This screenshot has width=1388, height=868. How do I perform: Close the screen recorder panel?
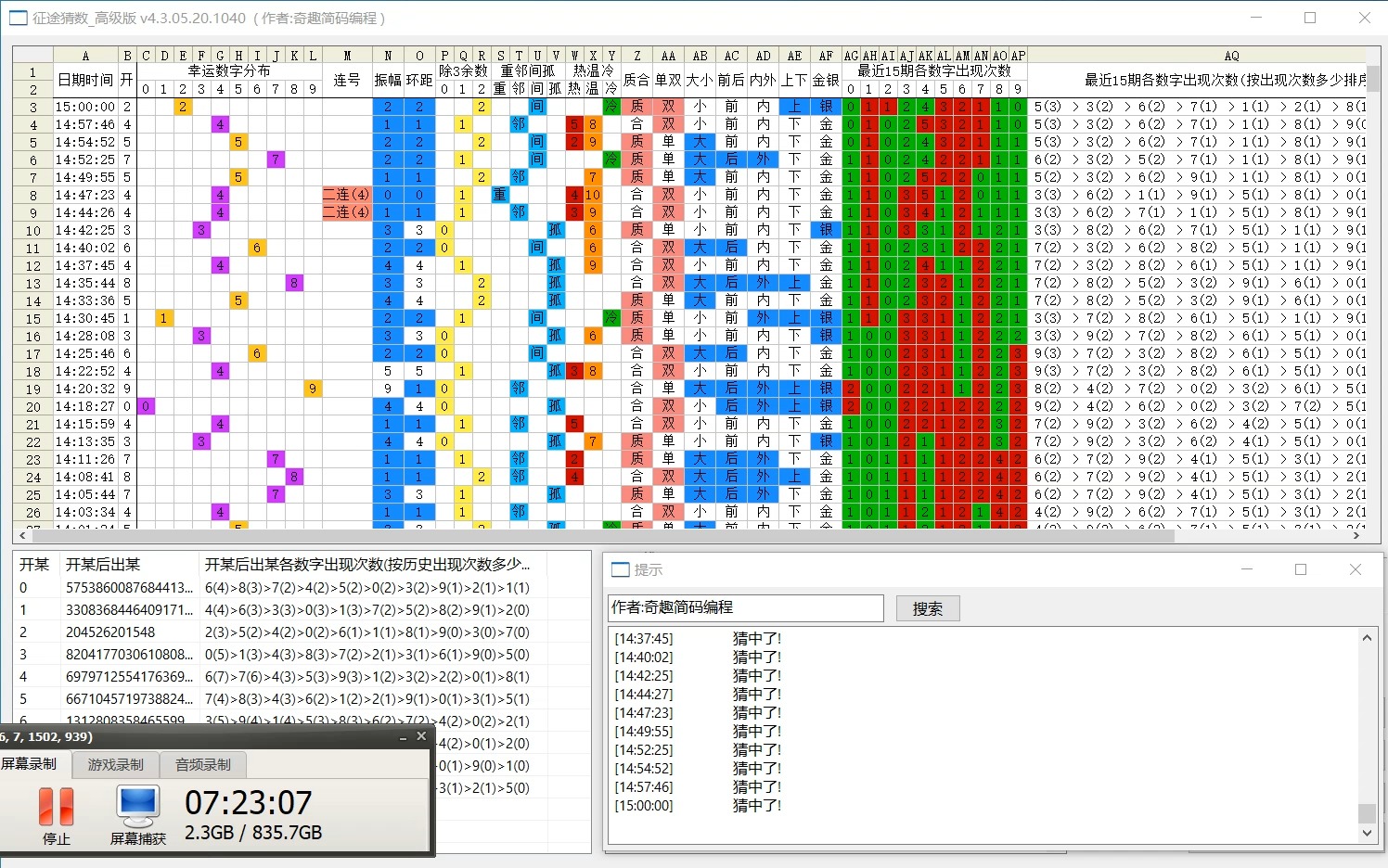coord(421,736)
